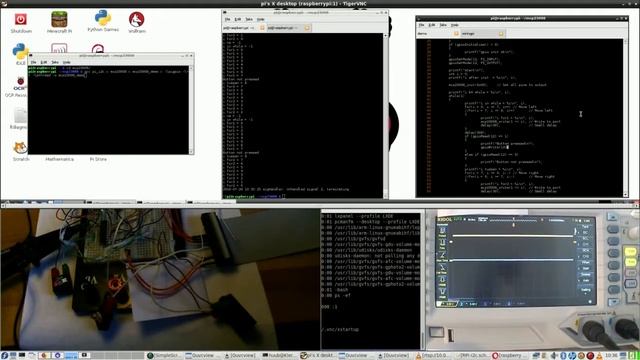
Task: Open Help menu in small left terminal
Action: tap(66, 62)
